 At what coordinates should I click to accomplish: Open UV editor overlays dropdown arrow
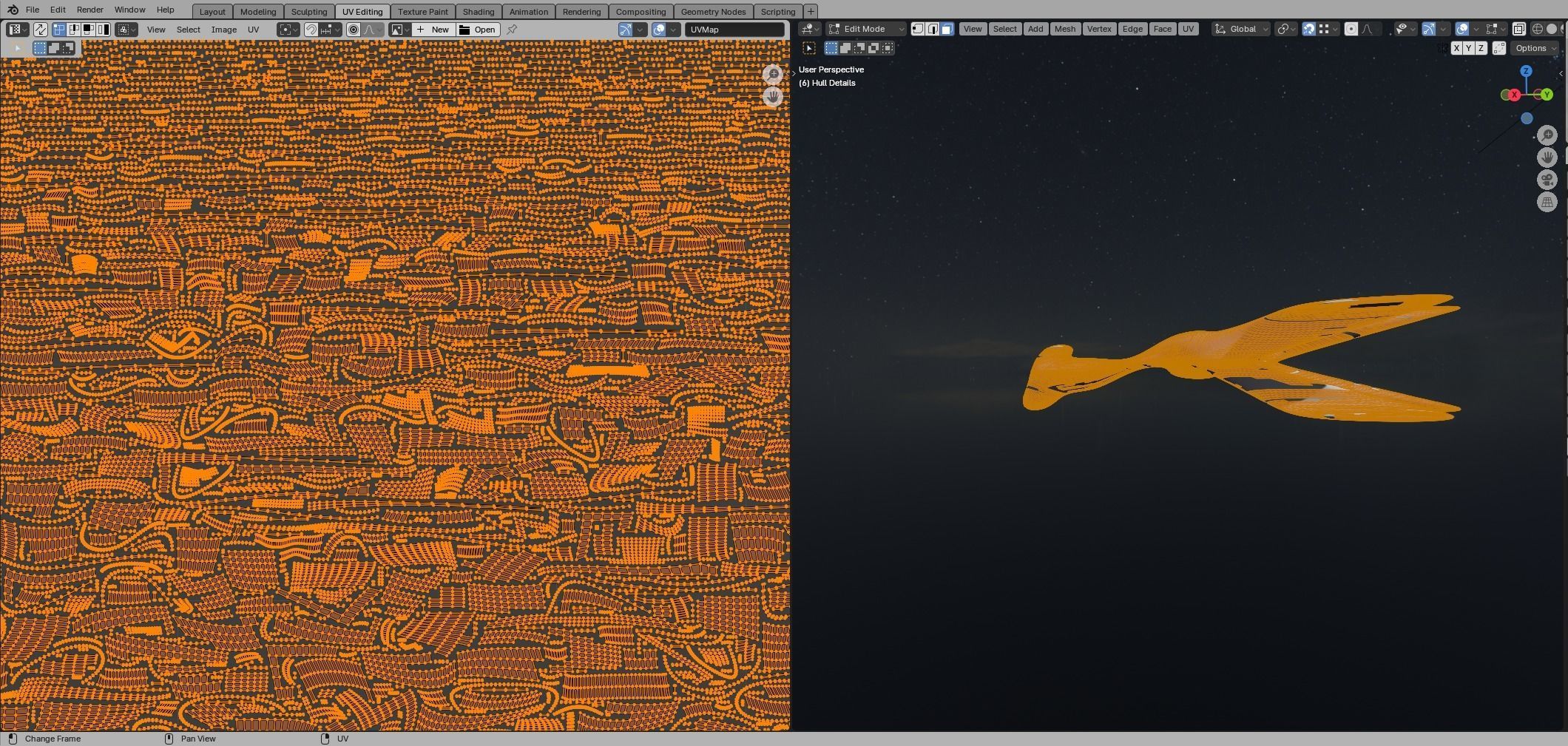[674, 30]
